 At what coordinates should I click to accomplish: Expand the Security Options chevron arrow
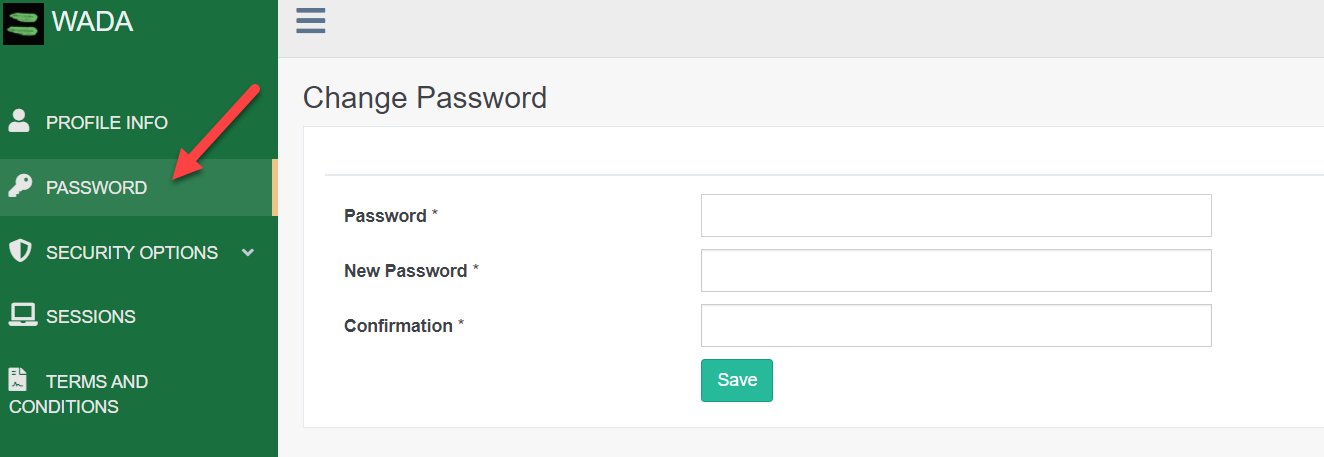coord(248,252)
